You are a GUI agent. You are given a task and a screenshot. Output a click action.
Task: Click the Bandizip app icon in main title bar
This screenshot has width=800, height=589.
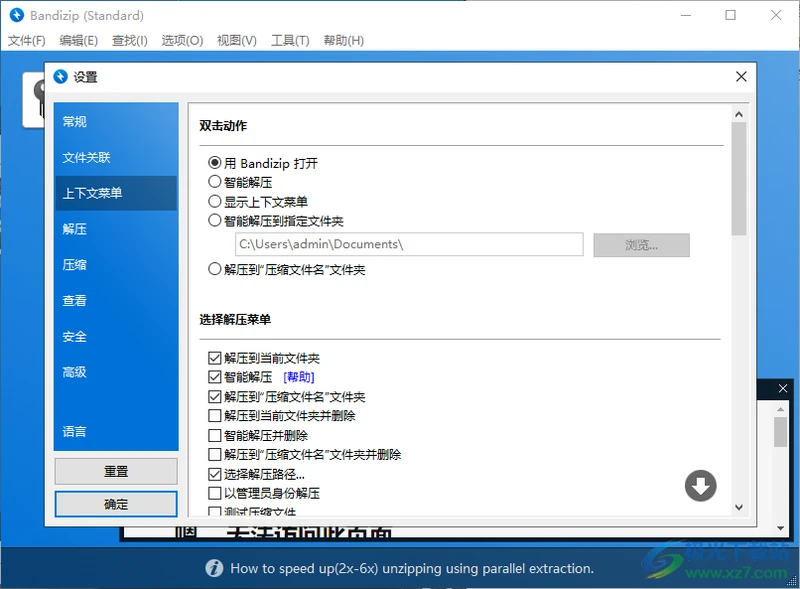[x=17, y=15]
